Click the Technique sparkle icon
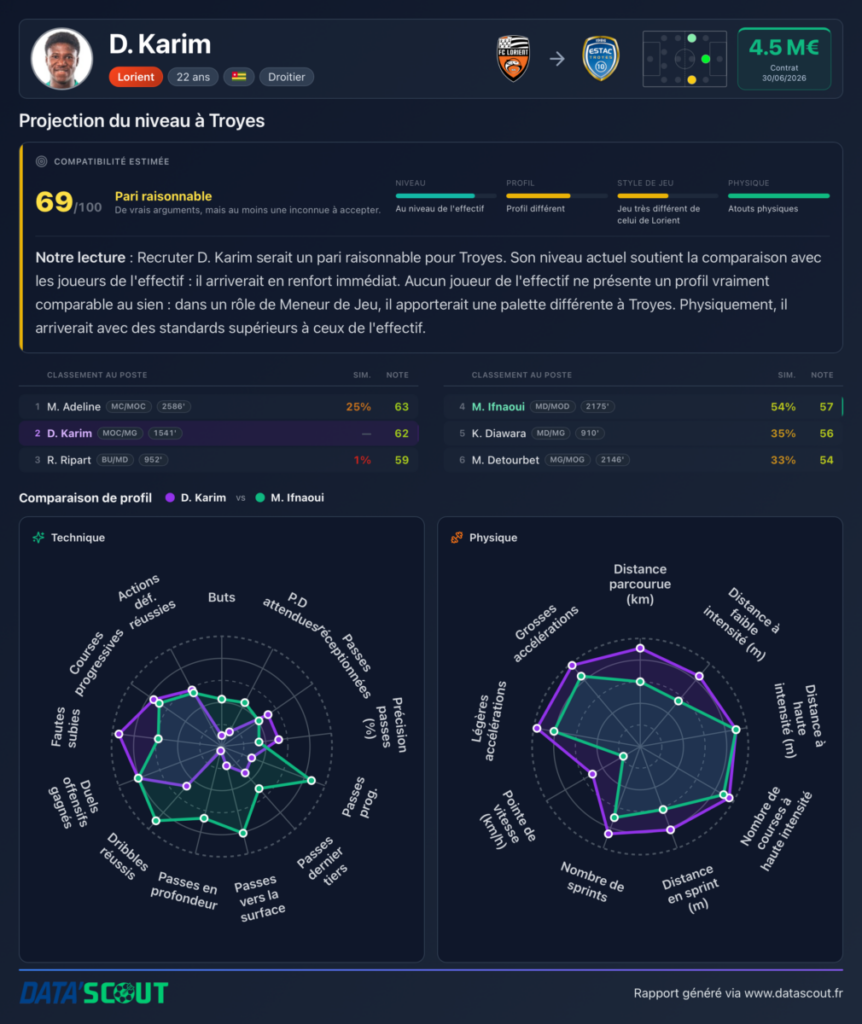Viewport: 862px width, 1024px height. 39,537
